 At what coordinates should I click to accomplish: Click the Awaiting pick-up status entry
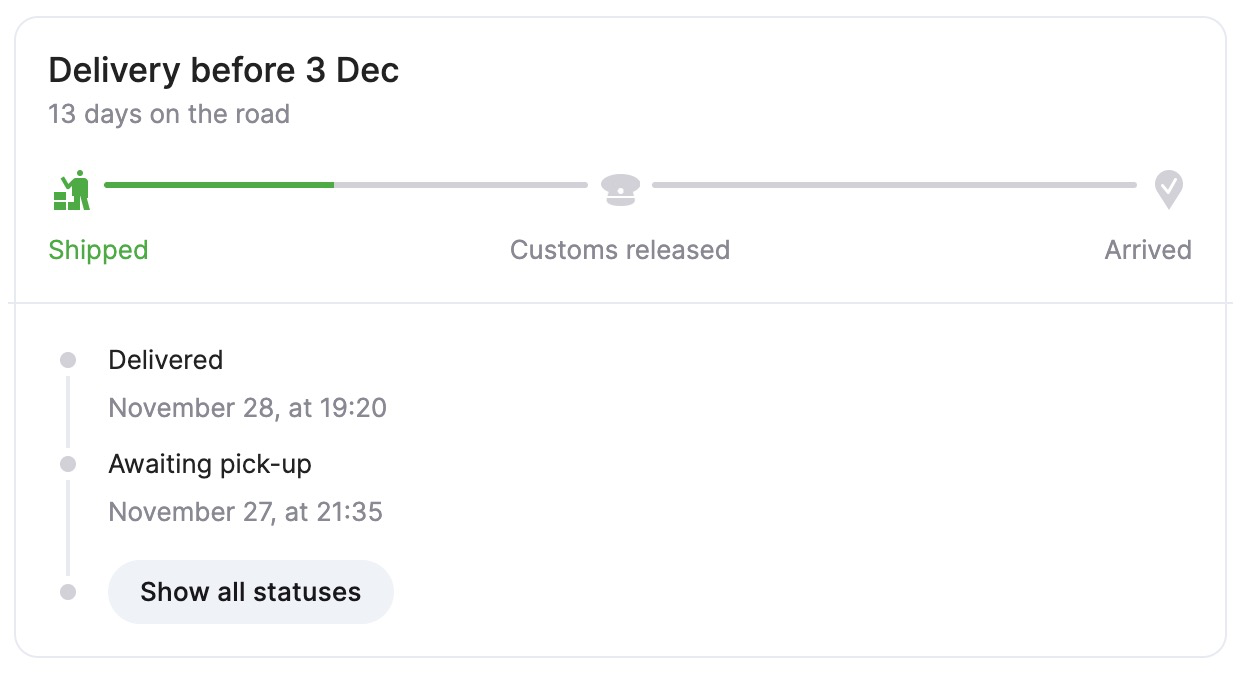tap(210, 464)
